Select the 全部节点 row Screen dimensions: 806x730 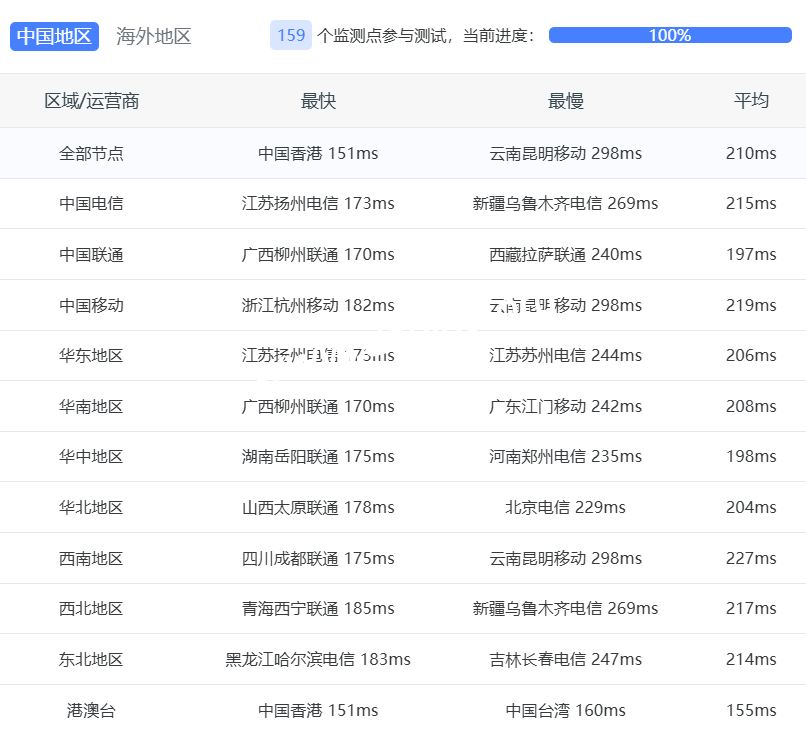[91, 153]
